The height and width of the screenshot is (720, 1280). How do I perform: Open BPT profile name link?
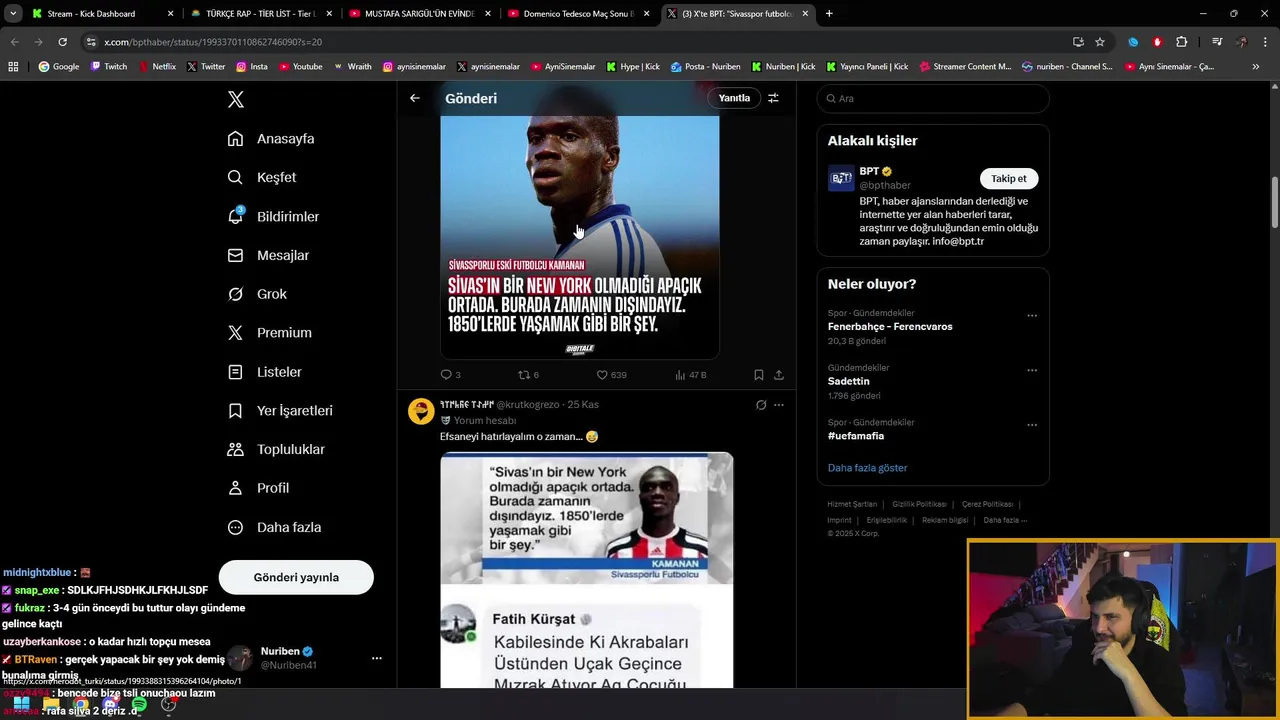(x=869, y=171)
